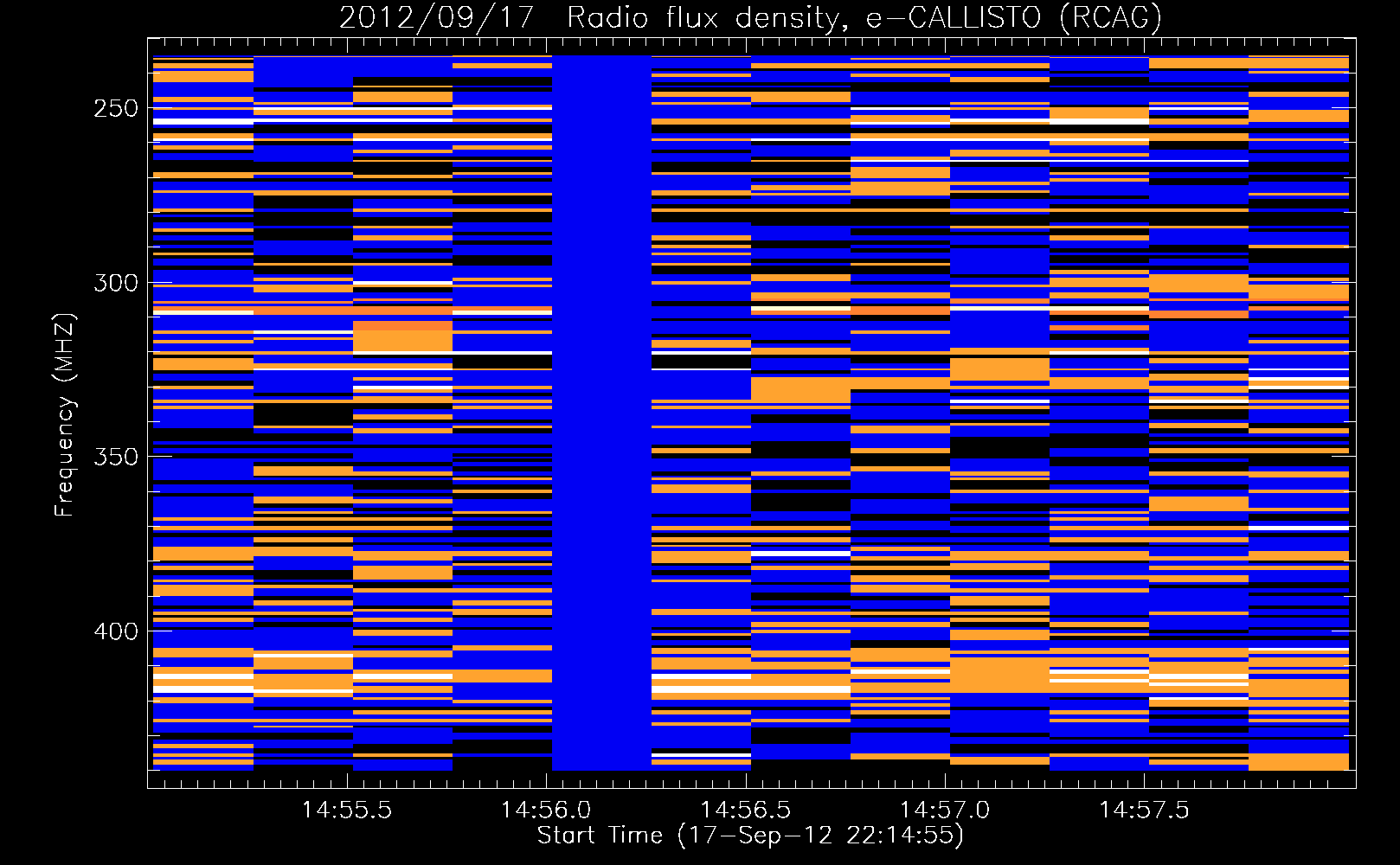Click the solid blue data gap column

click(x=601, y=413)
